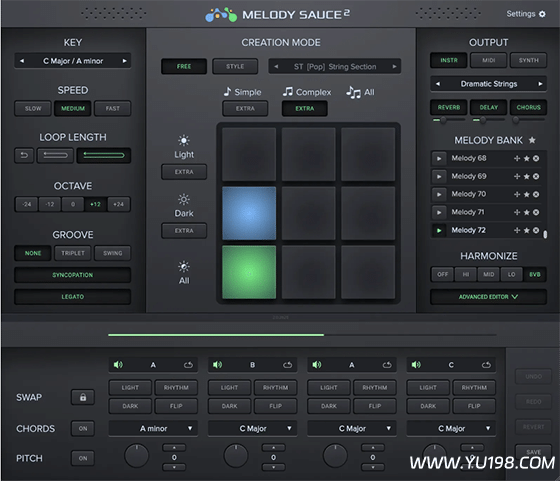Click the move icon for Melody 68
Image resolution: width=560 pixels, height=481 pixels.
[x=517, y=159]
